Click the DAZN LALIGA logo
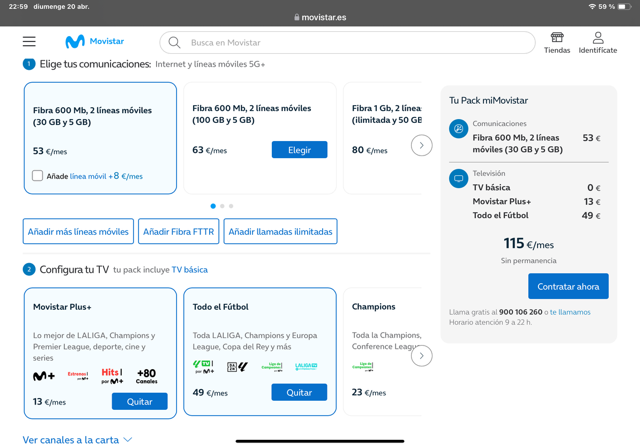This screenshot has width=640, height=447. click(x=237, y=367)
